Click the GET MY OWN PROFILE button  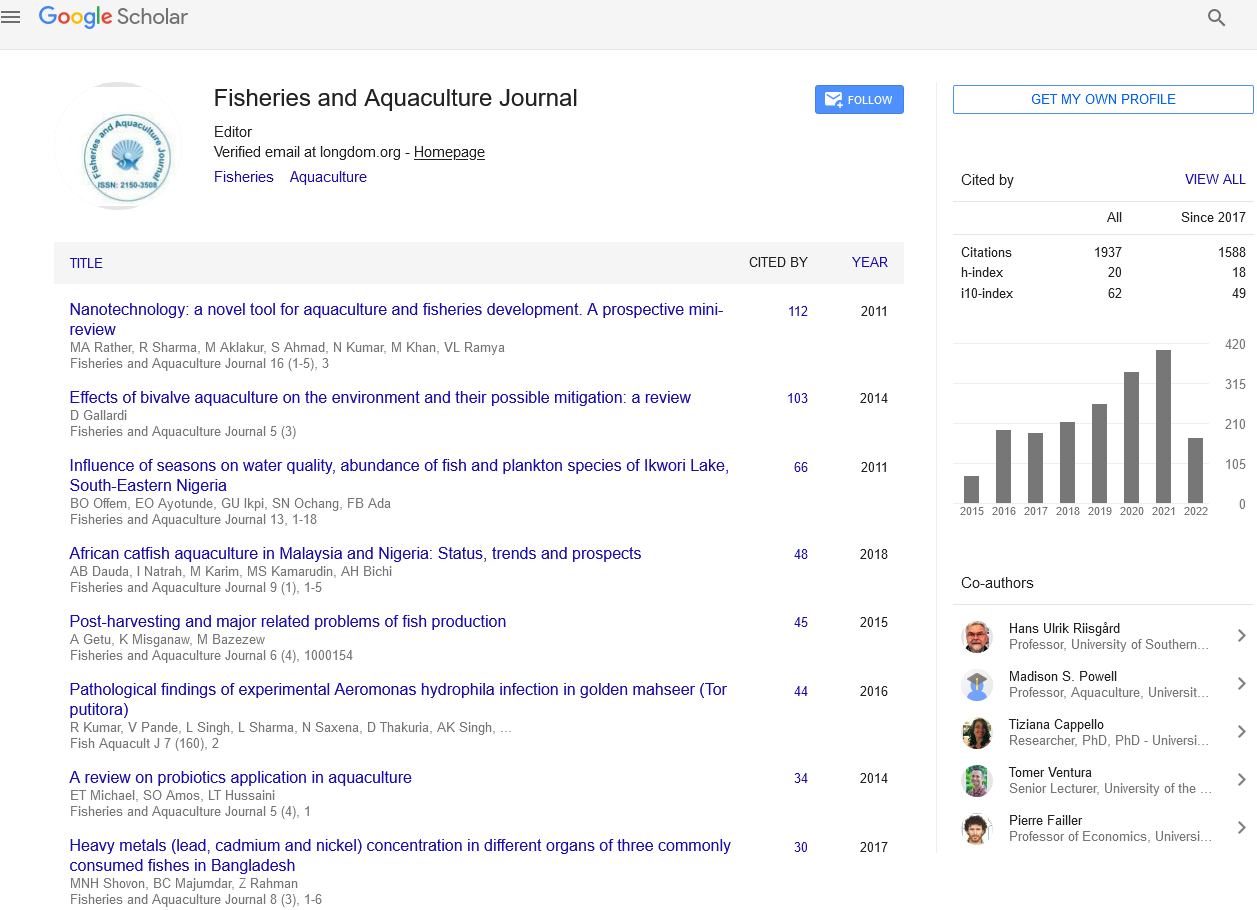point(1102,99)
